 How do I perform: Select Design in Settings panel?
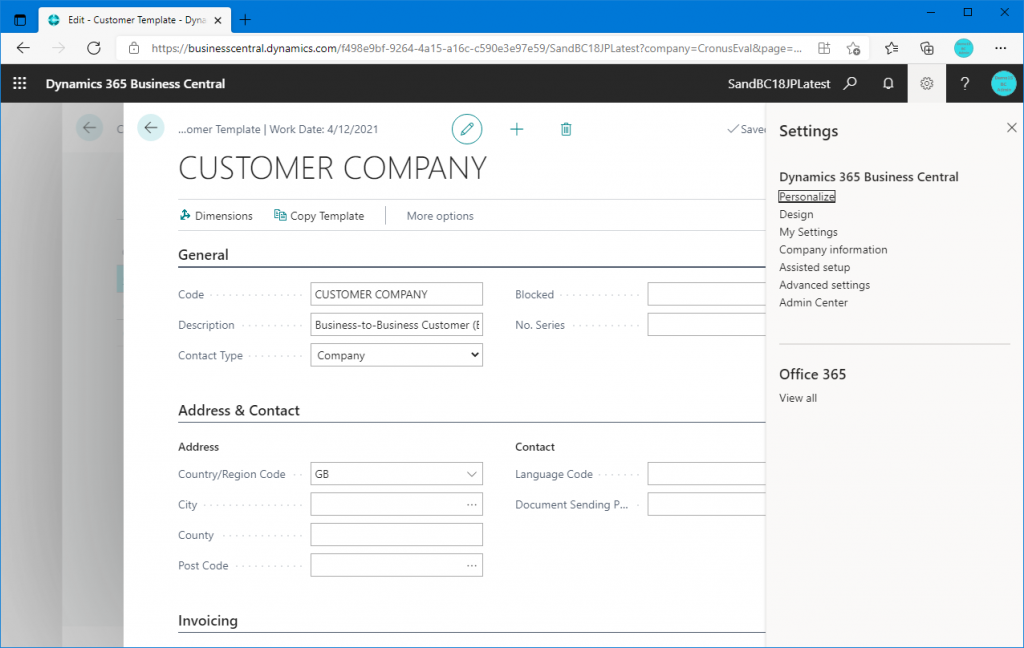tap(796, 214)
